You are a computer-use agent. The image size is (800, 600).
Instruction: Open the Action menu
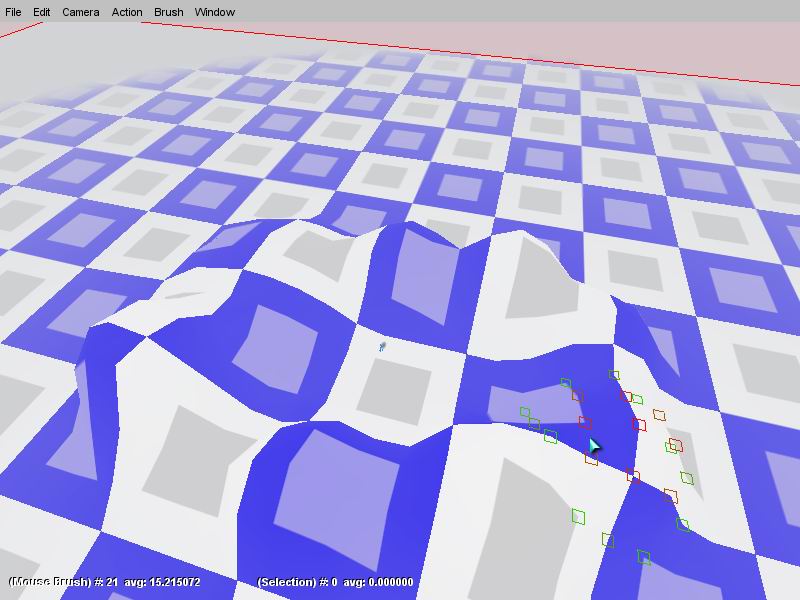click(x=127, y=12)
